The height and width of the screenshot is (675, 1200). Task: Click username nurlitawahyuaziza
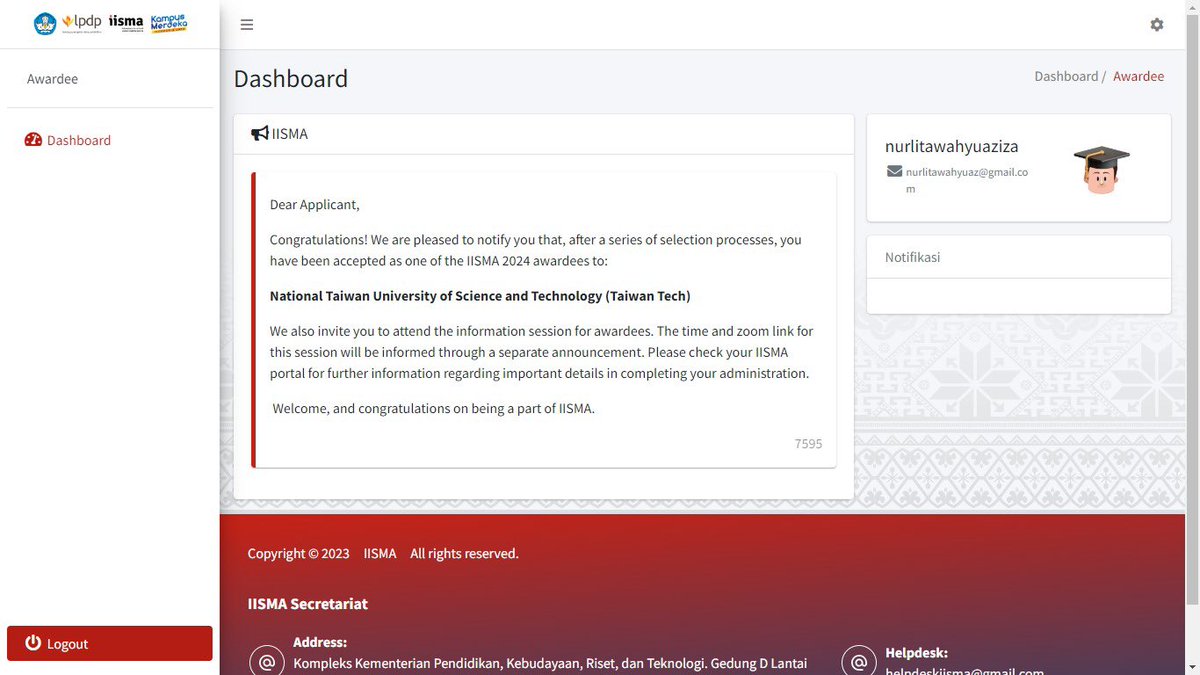click(952, 146)
